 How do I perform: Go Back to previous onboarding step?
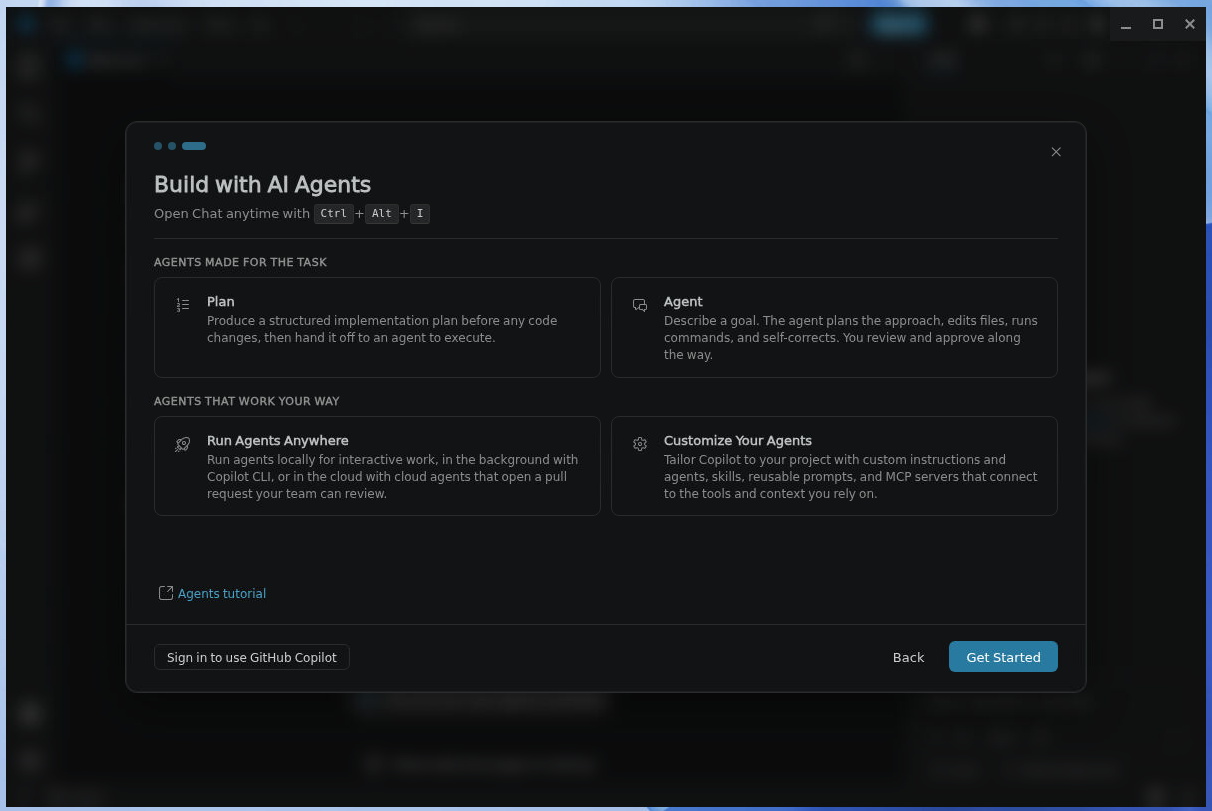tap(908, 657)
